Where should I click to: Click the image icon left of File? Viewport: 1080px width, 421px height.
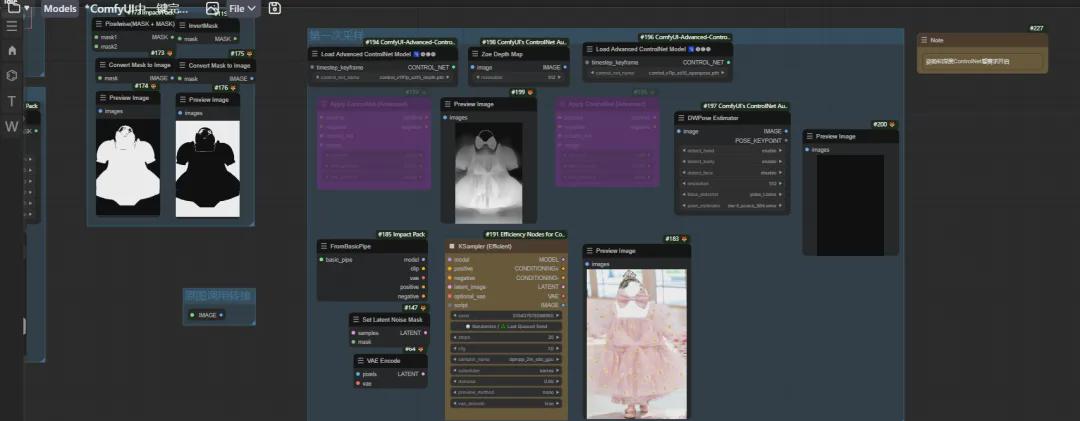point(212,8)
